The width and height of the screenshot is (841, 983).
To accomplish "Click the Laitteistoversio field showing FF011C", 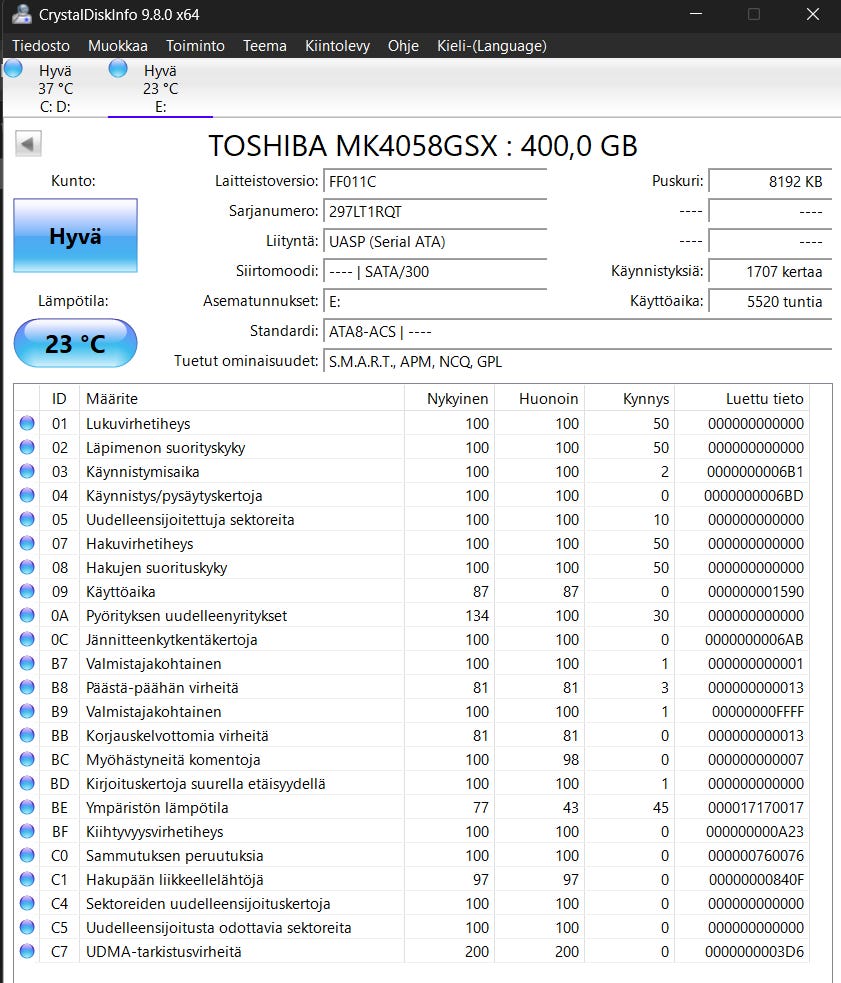I will pyautogui.click(x=435, y=181).
